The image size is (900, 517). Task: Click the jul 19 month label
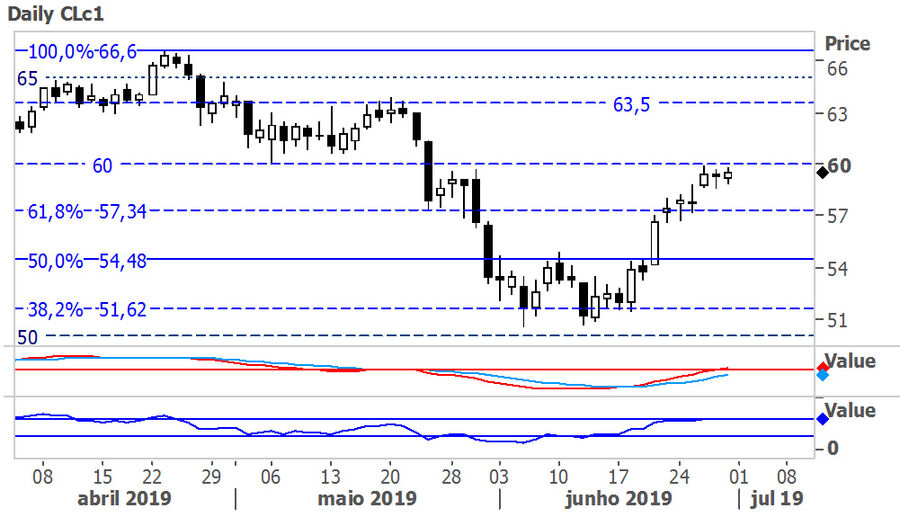coord(777,498)
